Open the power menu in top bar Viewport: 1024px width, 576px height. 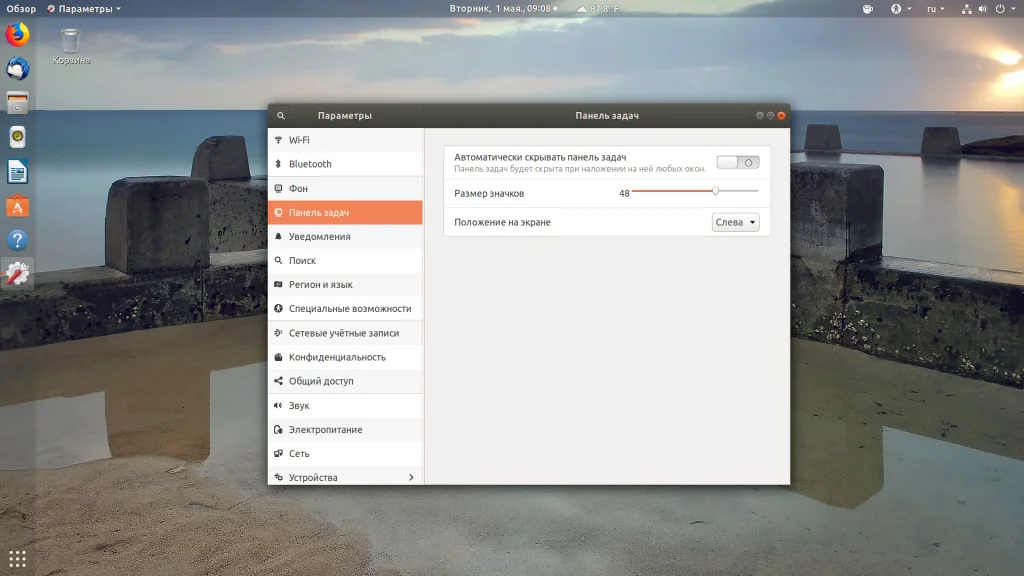[1004, 8]
